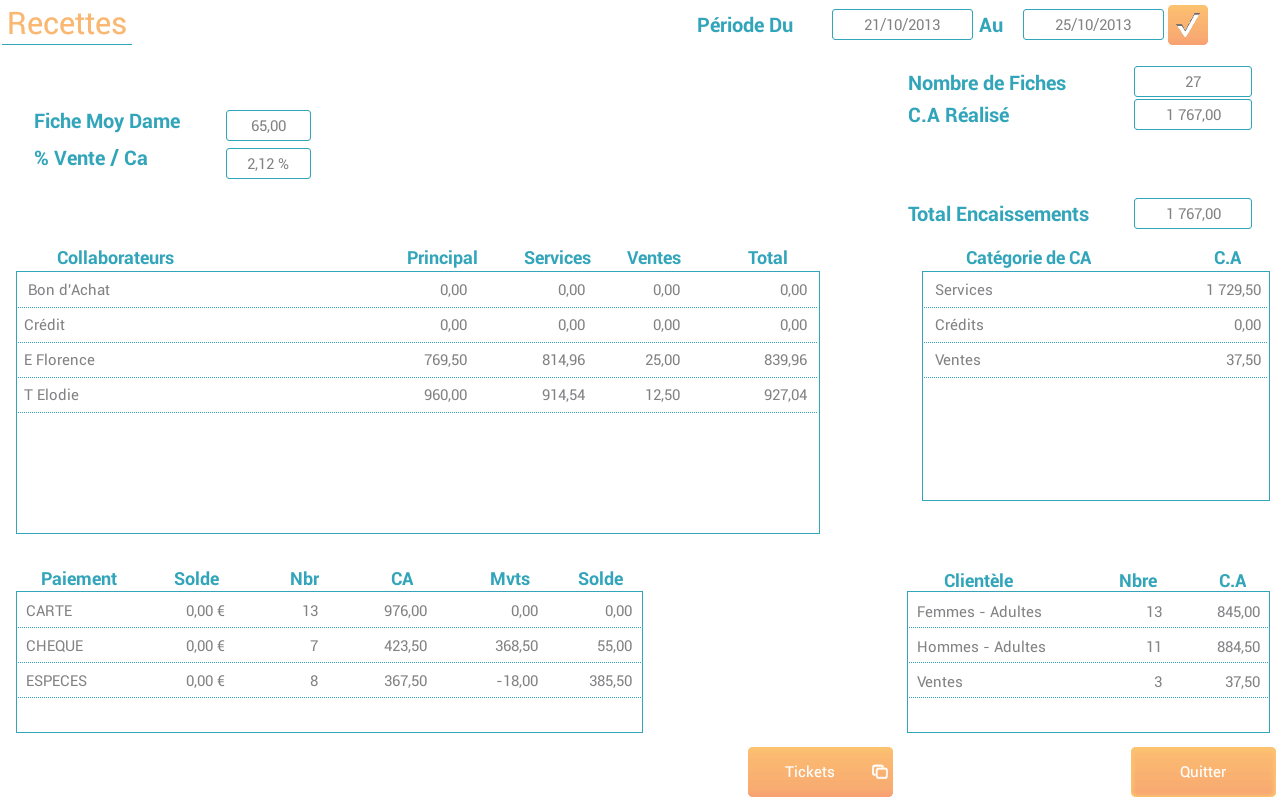The image size is (1280, 800).
Task: Select the E Florence collaborator row
Action: pyautogui.click(x=417, y=360)
